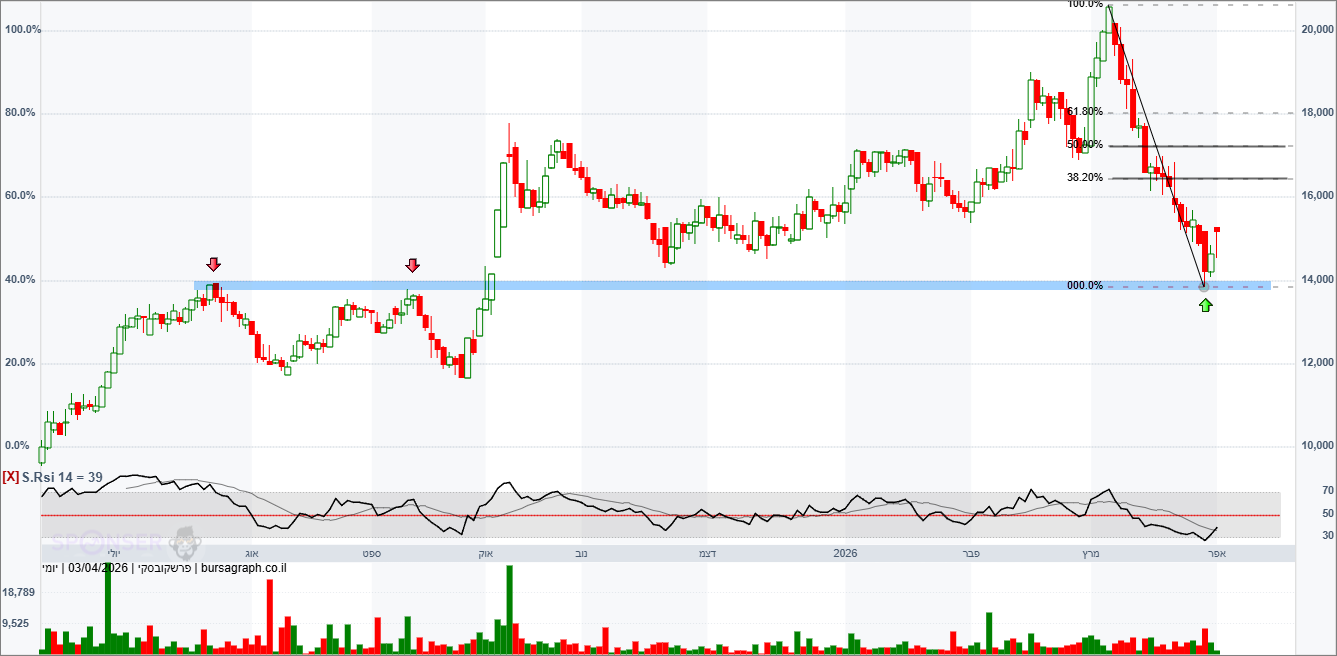
Task: Click the אוג month label
Action: (x=252, y=553)
